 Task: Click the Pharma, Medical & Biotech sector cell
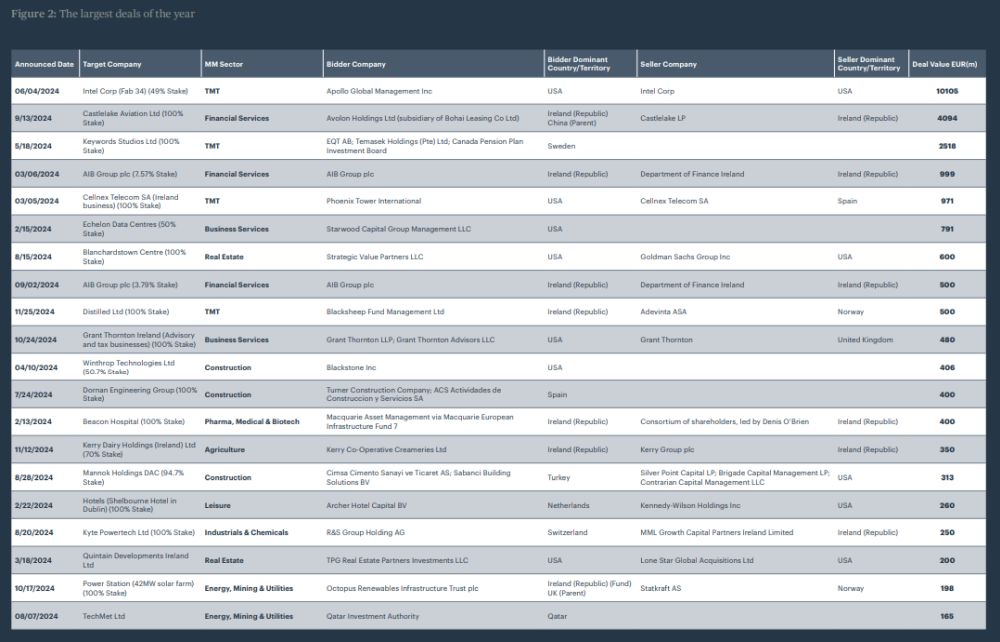coord(252,422)
